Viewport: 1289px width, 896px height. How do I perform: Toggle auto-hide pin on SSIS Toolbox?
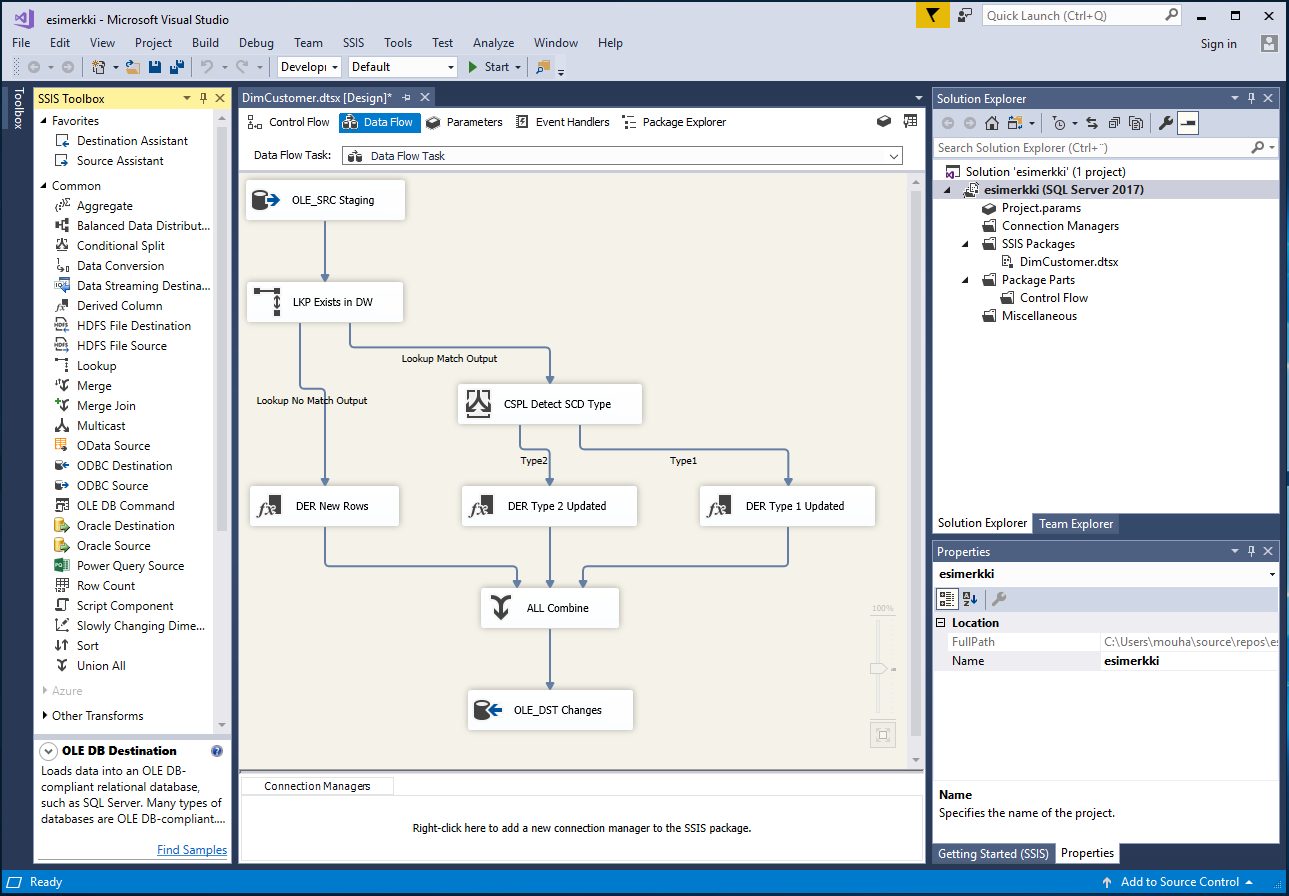click(x=204, y=98)
